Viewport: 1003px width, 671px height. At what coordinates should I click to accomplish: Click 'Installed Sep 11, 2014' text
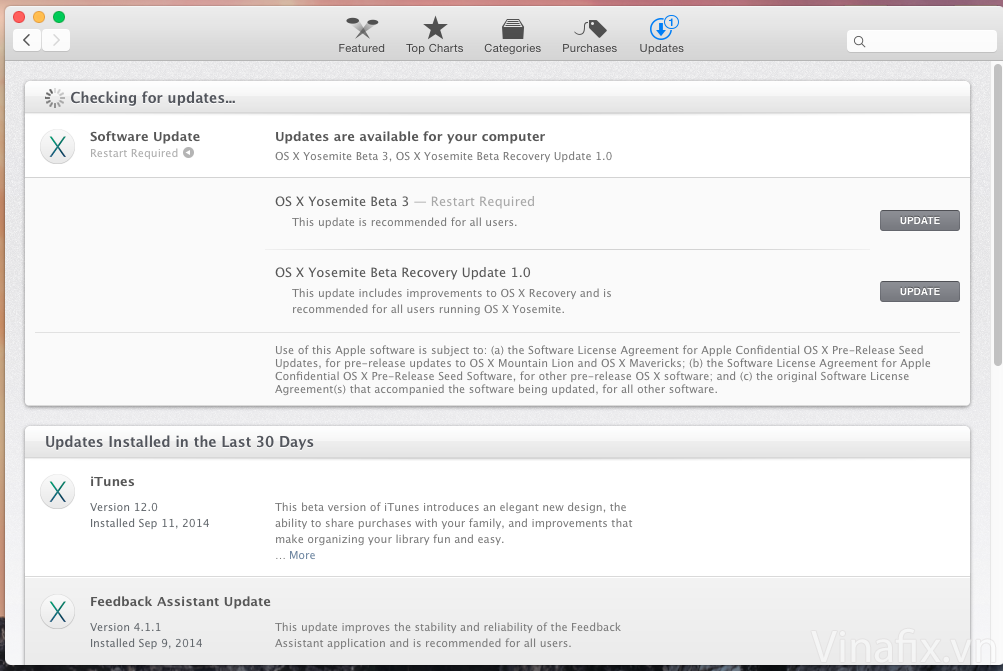point(150,523)
